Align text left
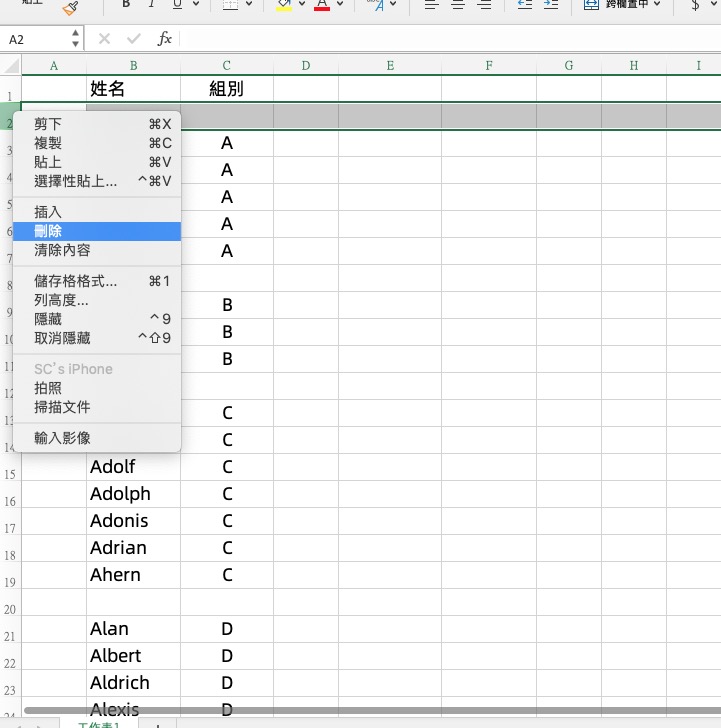 (432, 5)
